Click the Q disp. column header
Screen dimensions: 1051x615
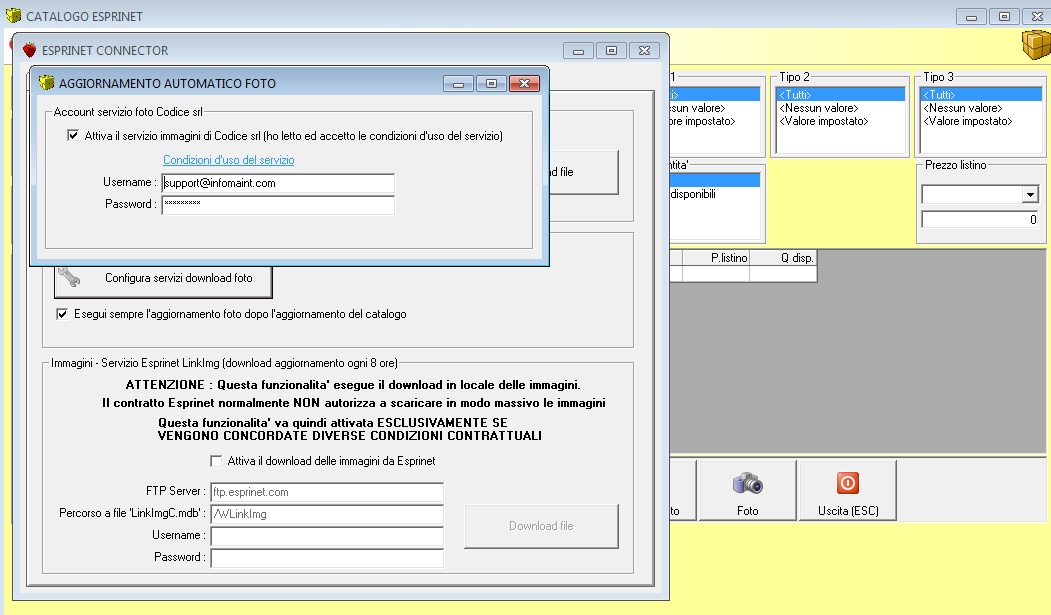783,258
